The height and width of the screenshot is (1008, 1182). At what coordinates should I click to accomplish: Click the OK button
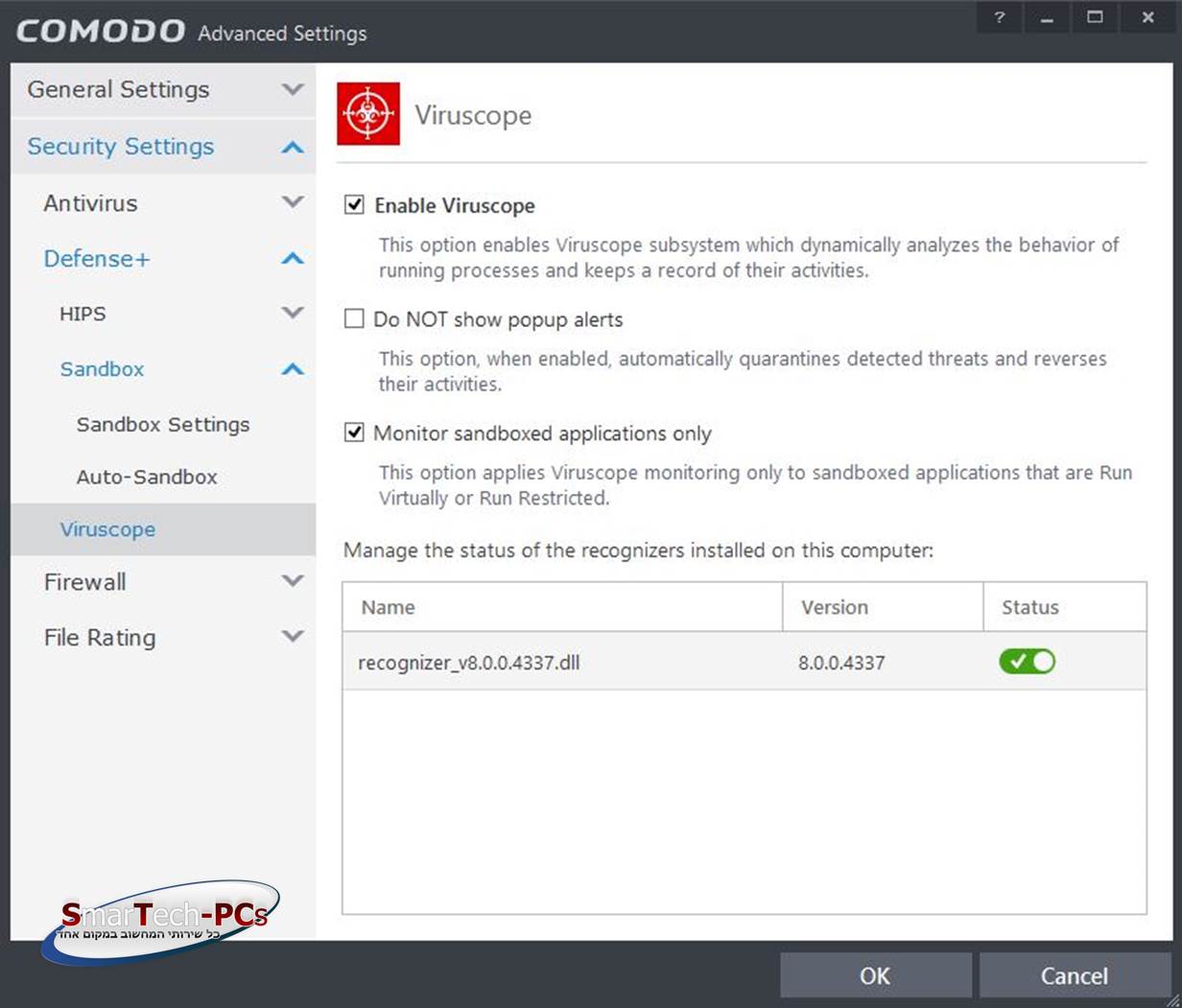pos(875,975)
